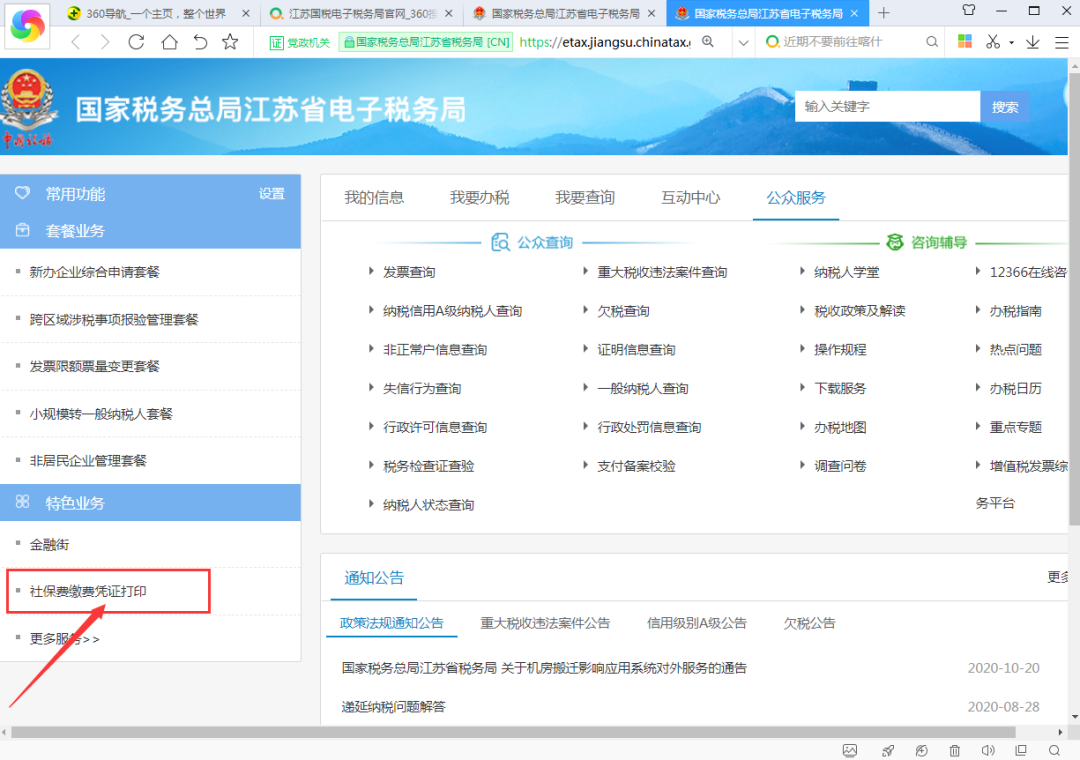The image size is (1080, 760).
Task: Open the browser hamburger menu
Action: tap(1062, 42)
